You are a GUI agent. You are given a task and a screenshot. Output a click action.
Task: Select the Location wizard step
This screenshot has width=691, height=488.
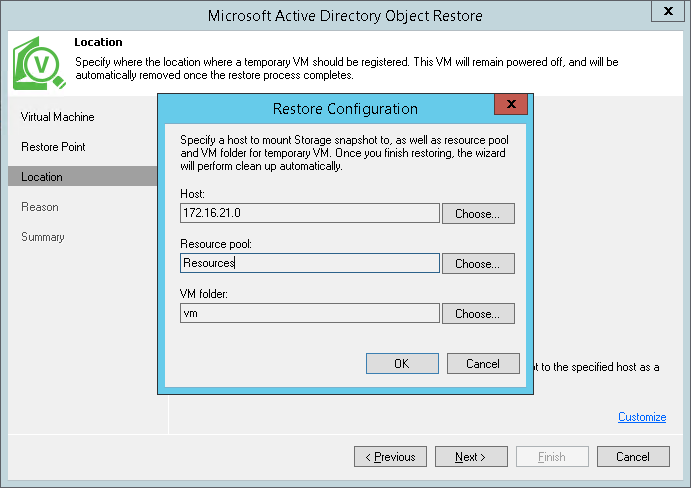tap(82, 176)
